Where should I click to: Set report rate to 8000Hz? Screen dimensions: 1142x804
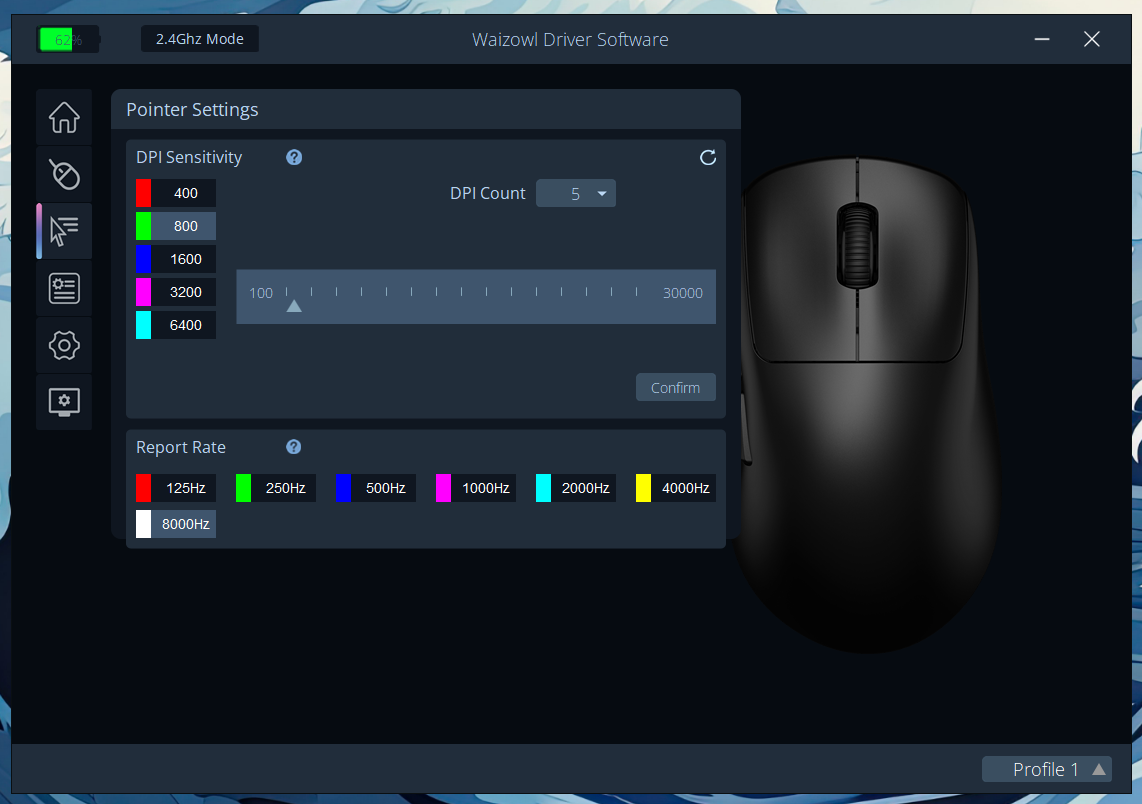176,524
